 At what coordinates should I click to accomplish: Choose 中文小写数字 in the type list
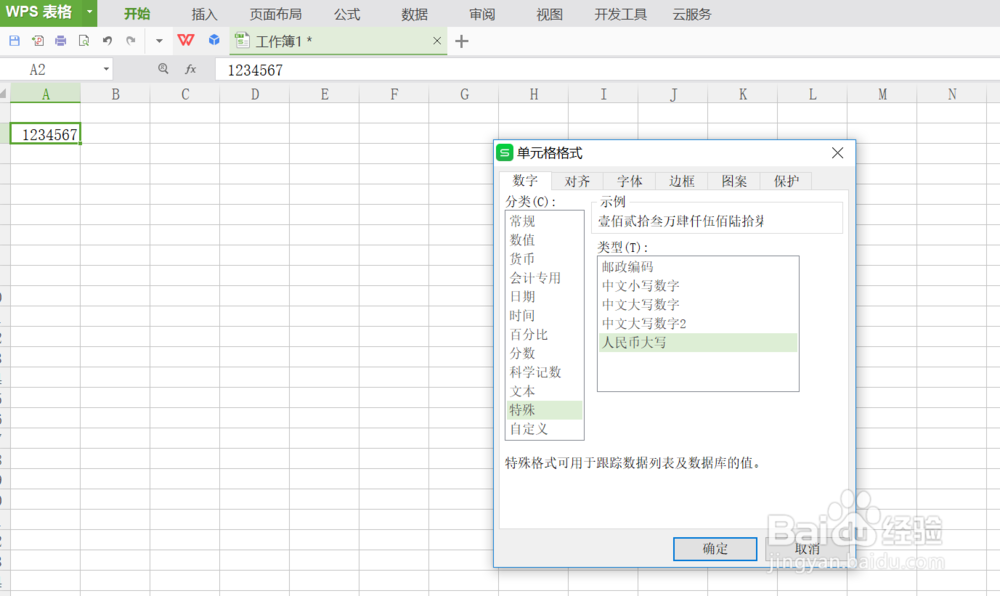698,286
